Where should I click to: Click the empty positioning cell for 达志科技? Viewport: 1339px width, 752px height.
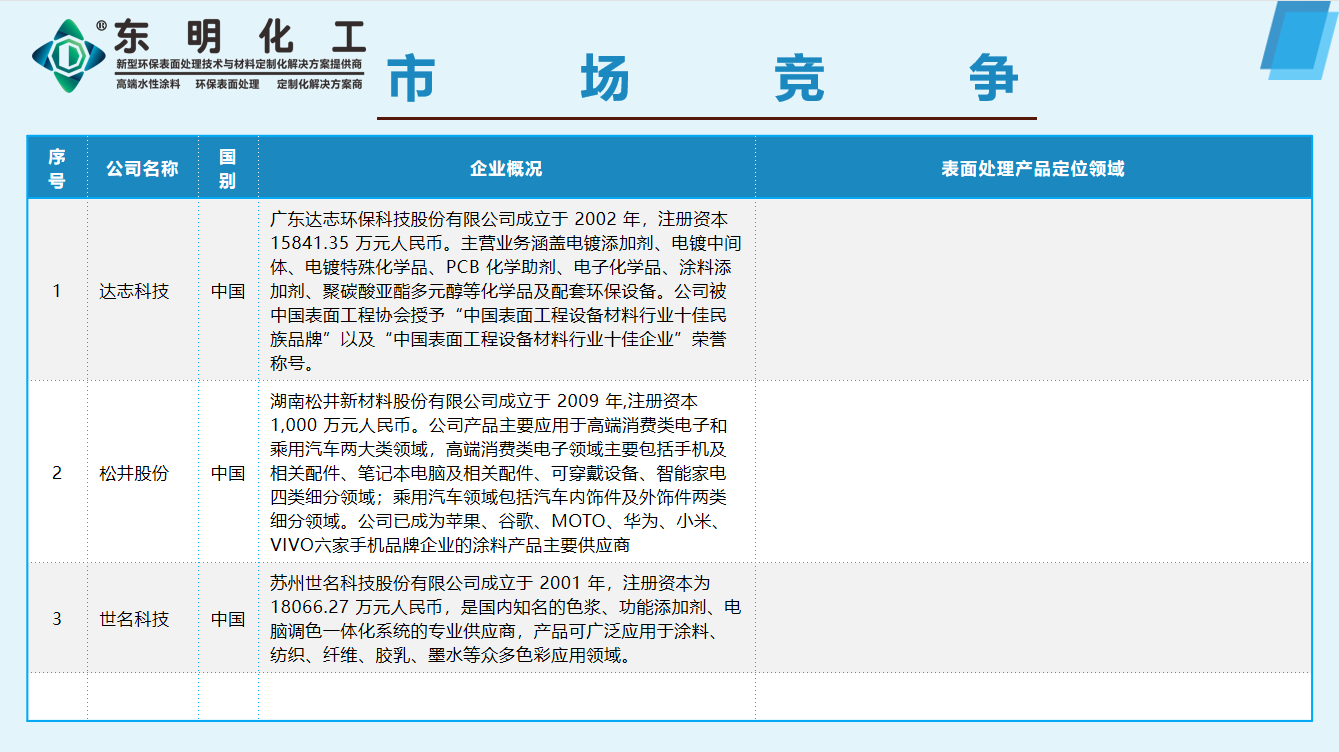point(1033,291)
